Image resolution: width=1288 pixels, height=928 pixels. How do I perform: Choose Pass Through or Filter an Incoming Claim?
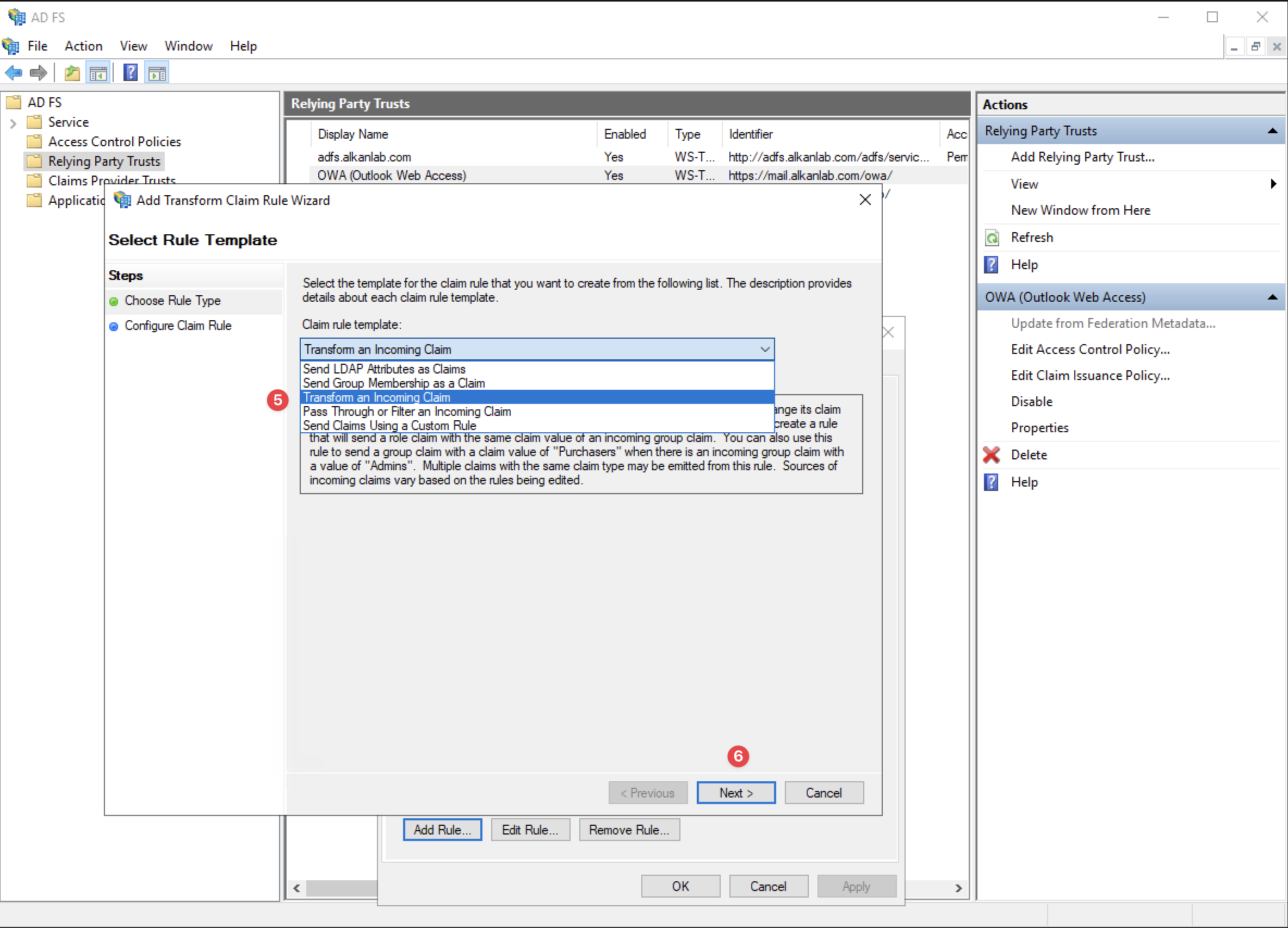click(407, 412)
